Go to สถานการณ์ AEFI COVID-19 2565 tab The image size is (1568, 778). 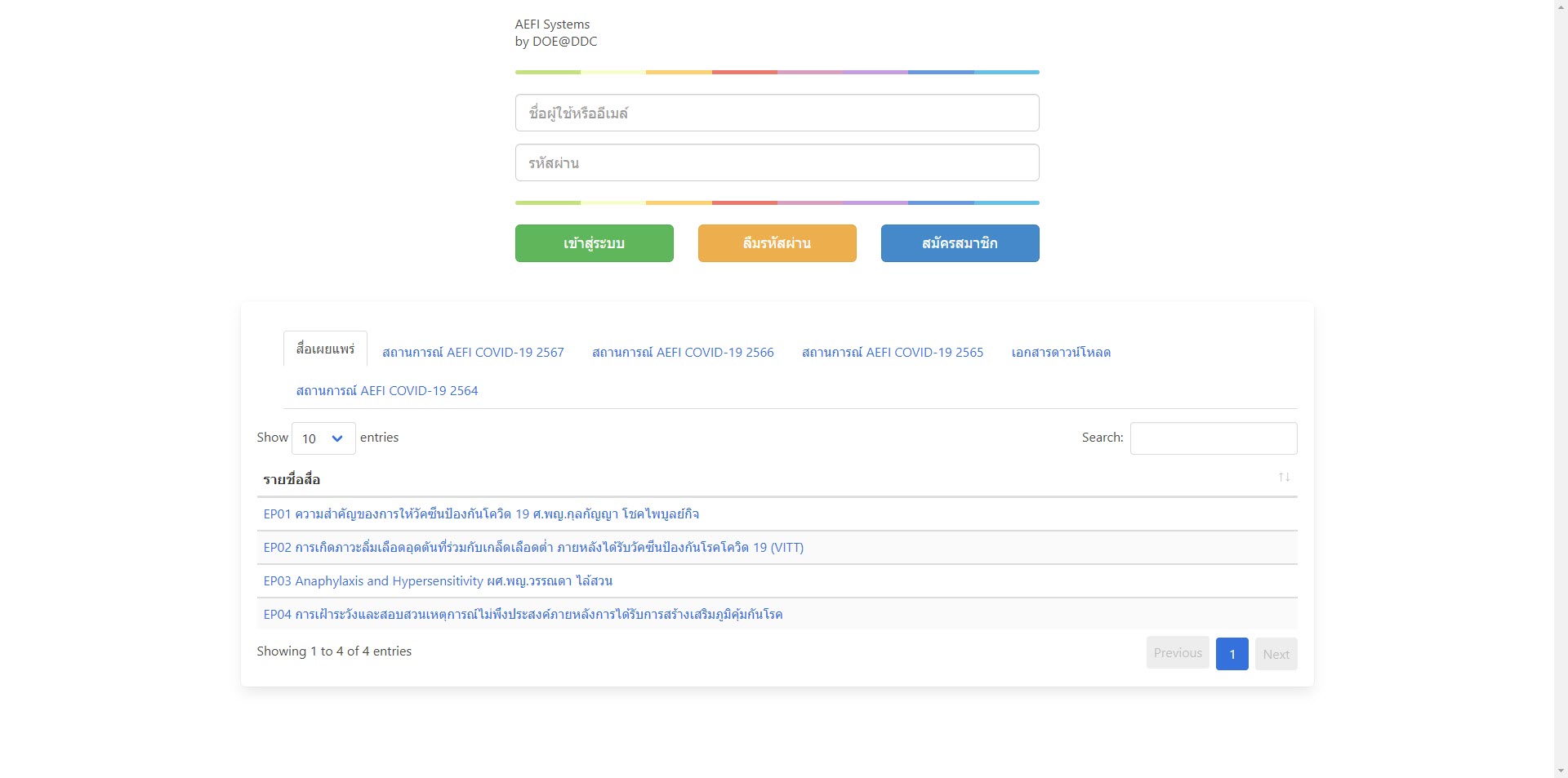pyautogui.click(x=893, y=353)
